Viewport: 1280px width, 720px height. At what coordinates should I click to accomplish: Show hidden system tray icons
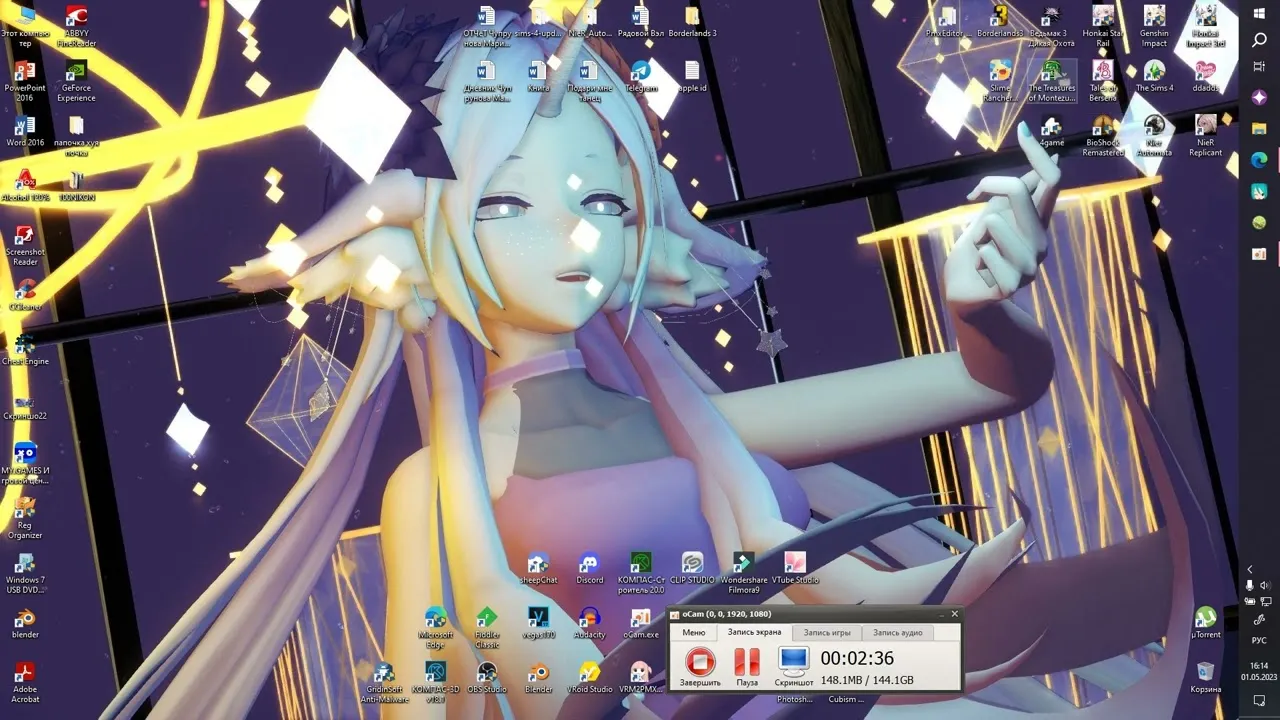pyautogui.click(x=1249, y=569)
